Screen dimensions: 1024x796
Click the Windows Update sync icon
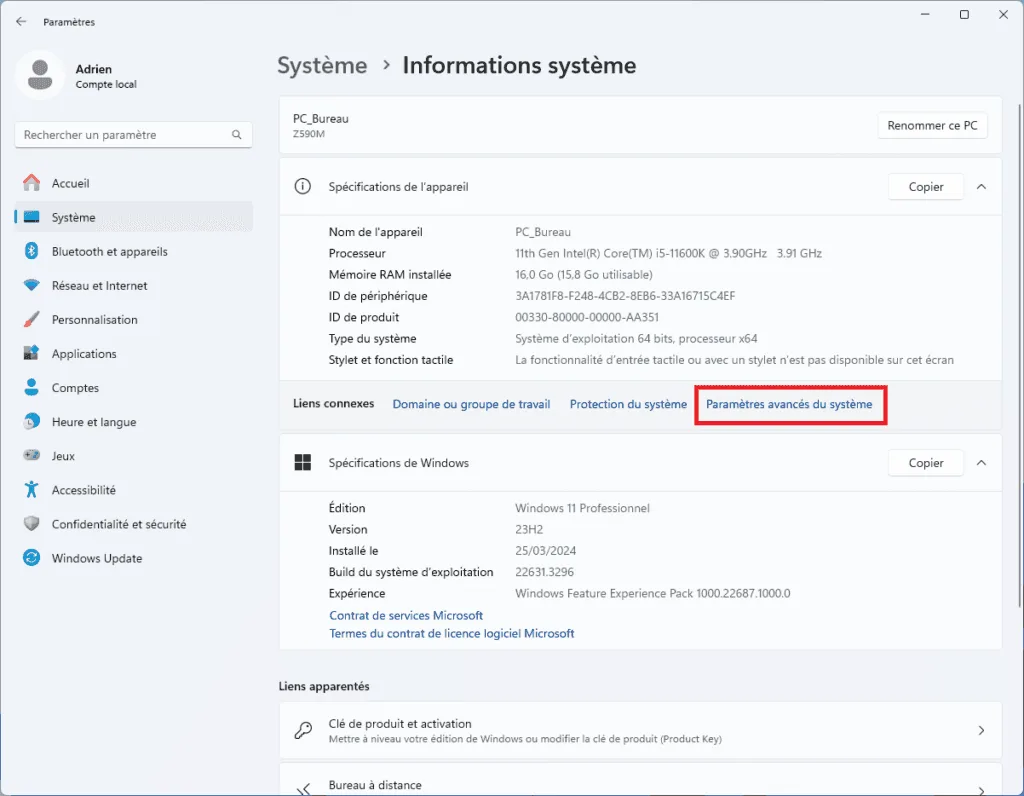(31, 558)
